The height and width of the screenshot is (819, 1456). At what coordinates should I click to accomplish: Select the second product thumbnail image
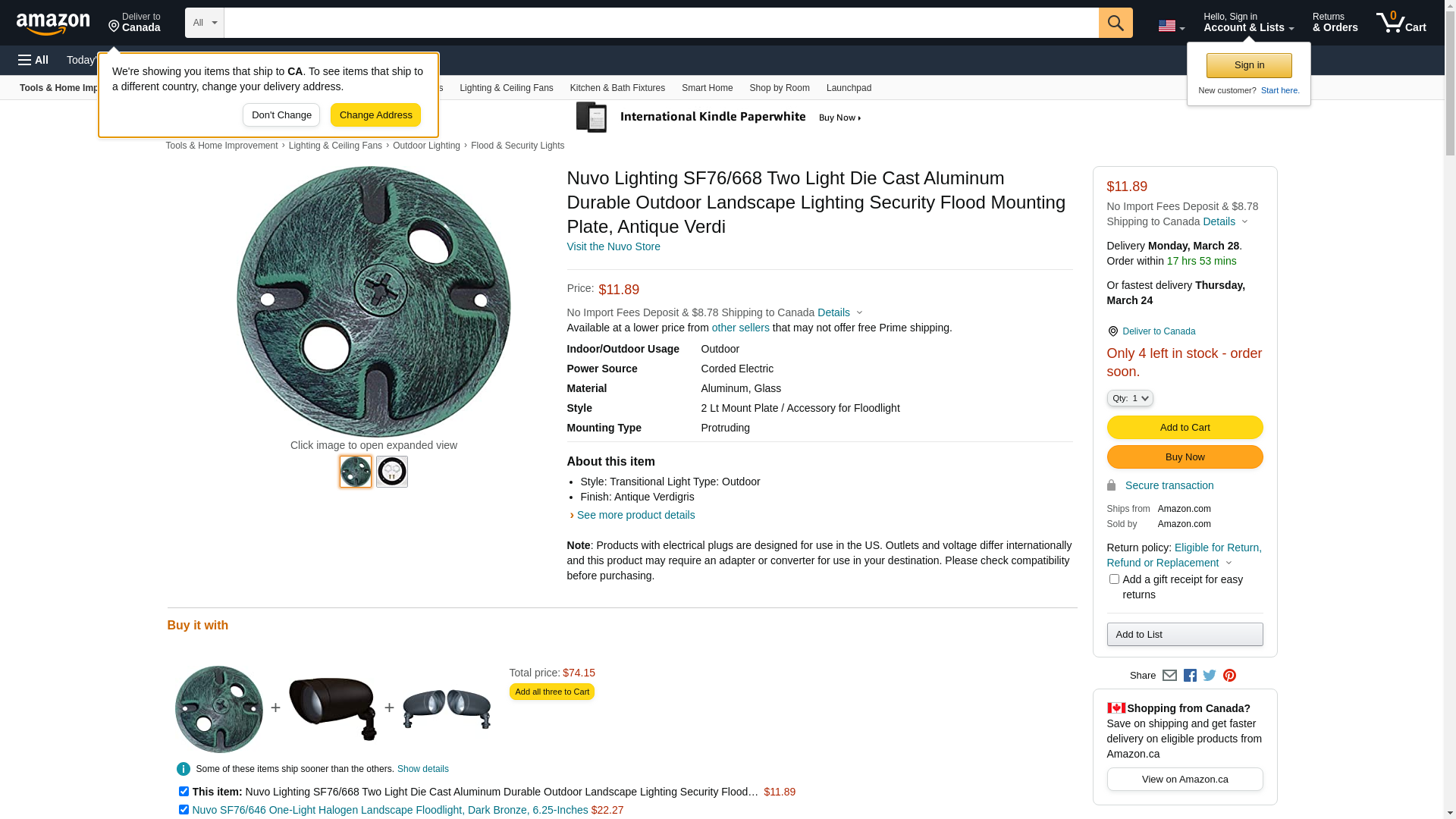click(x=392, y=472)
